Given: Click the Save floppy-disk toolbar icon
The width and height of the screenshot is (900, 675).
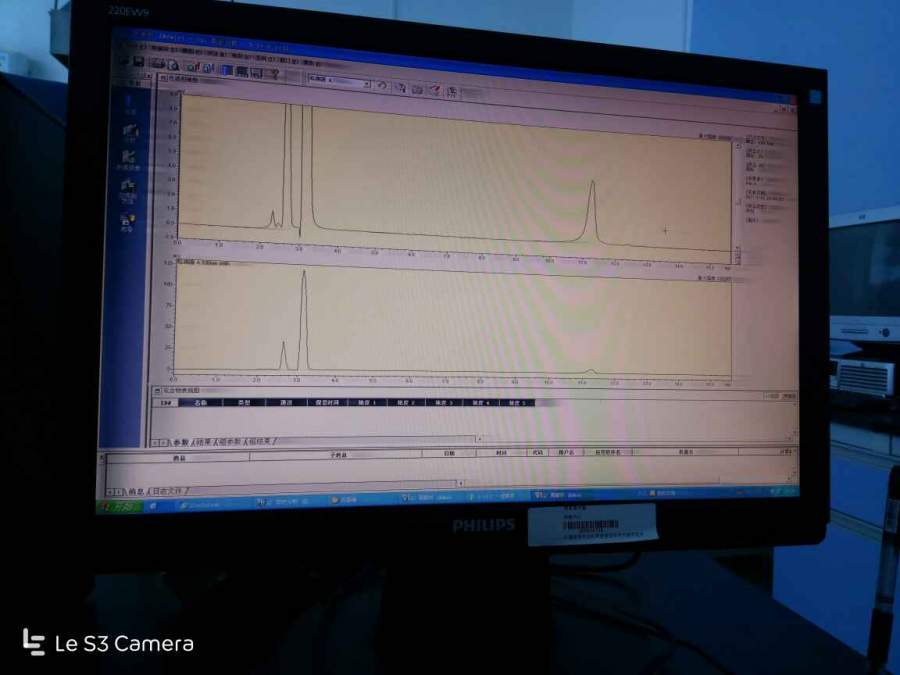Looking at the screenshot, I should (x=138, y=61).
